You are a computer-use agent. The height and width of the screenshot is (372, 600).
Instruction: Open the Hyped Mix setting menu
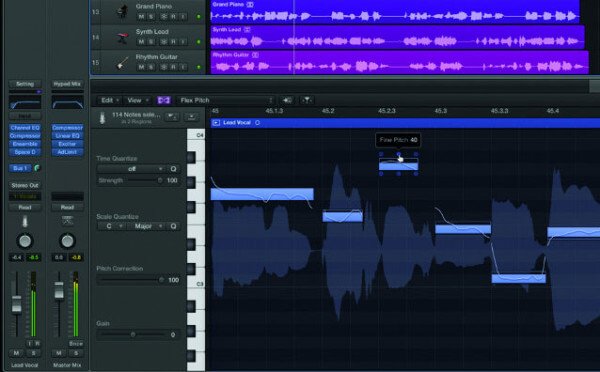click(67, 84)
